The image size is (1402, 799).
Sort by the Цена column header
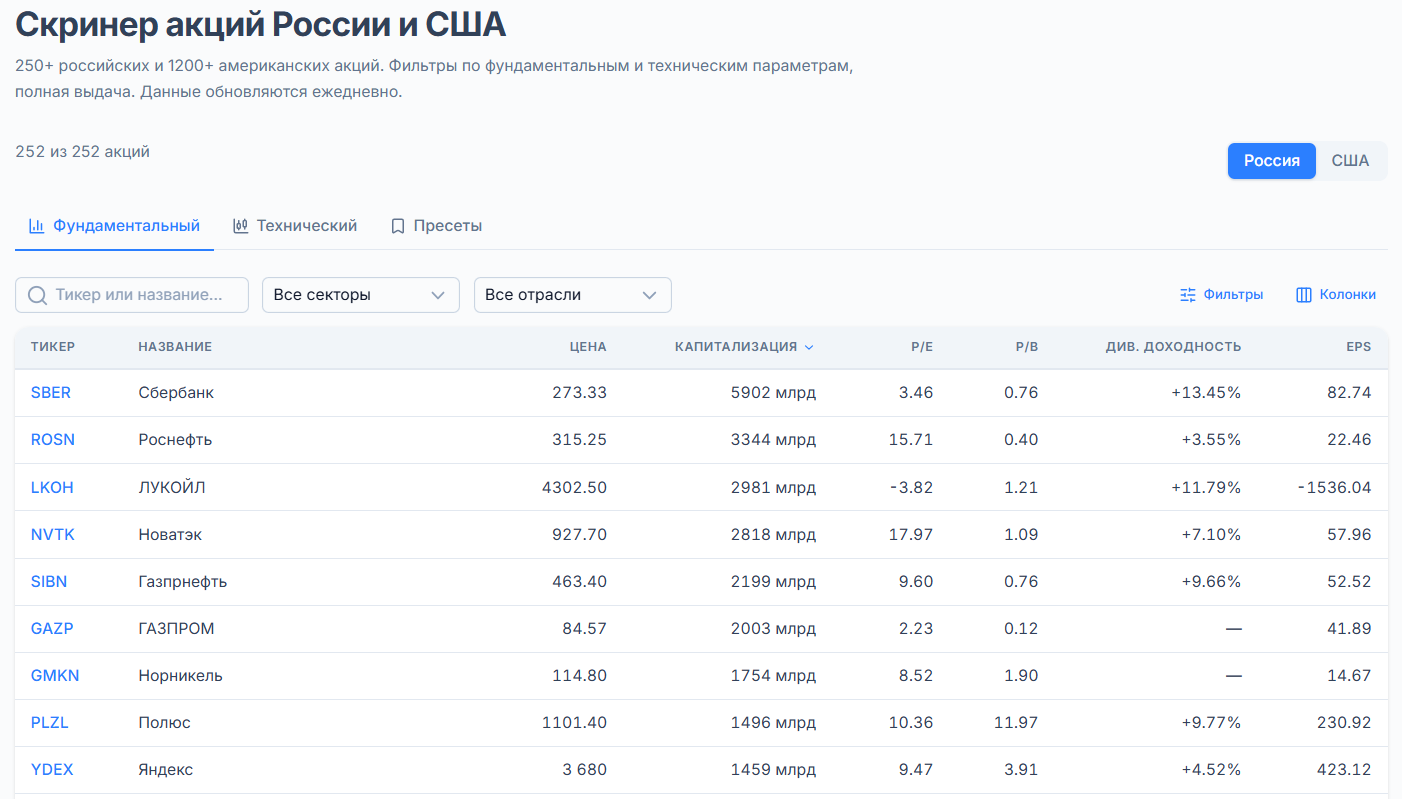(588, 347)
